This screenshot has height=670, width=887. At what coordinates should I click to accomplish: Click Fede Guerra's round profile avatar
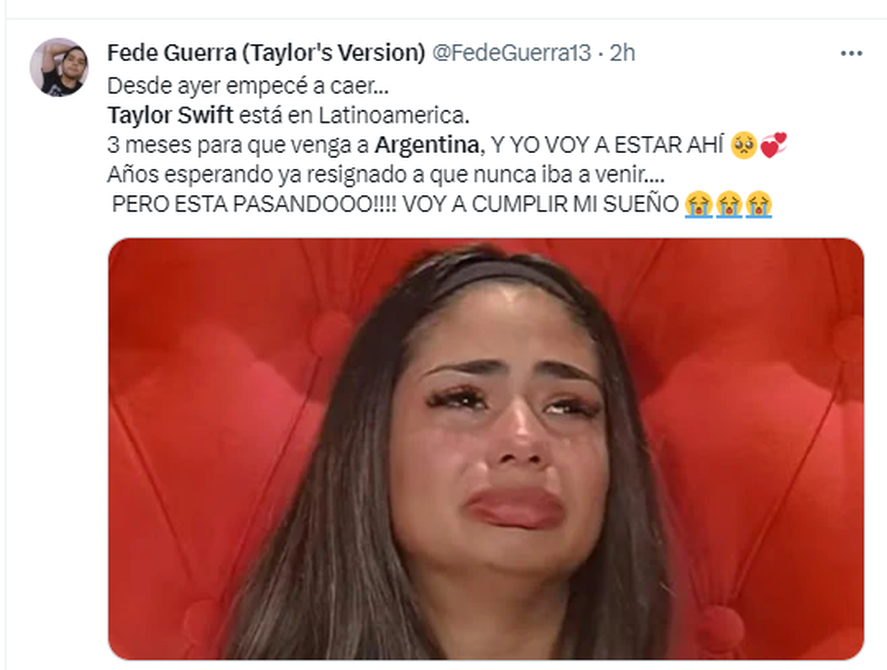pyautogui.click(x=59, y=67)
